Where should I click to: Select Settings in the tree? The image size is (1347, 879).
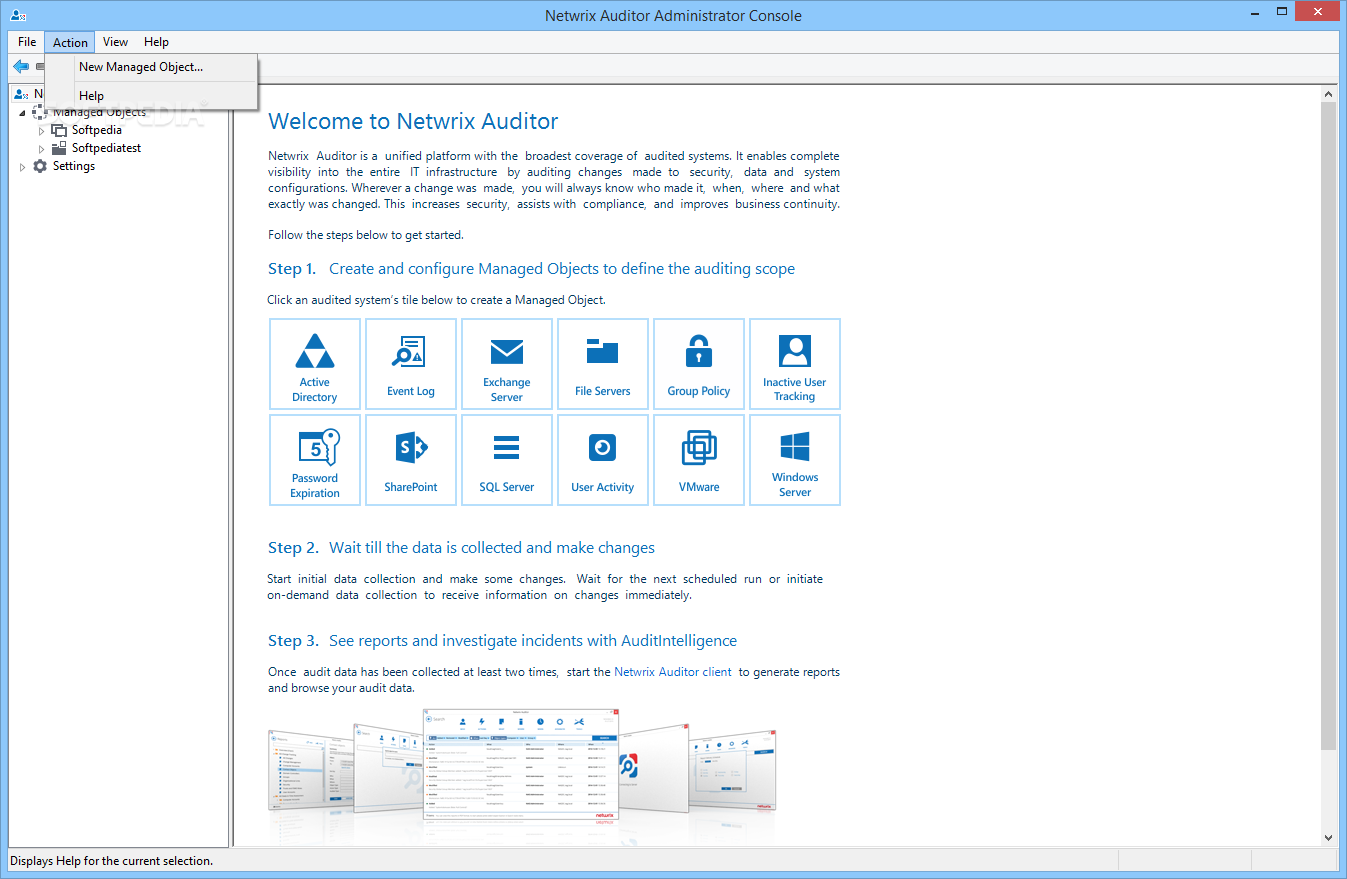(74, 166)
